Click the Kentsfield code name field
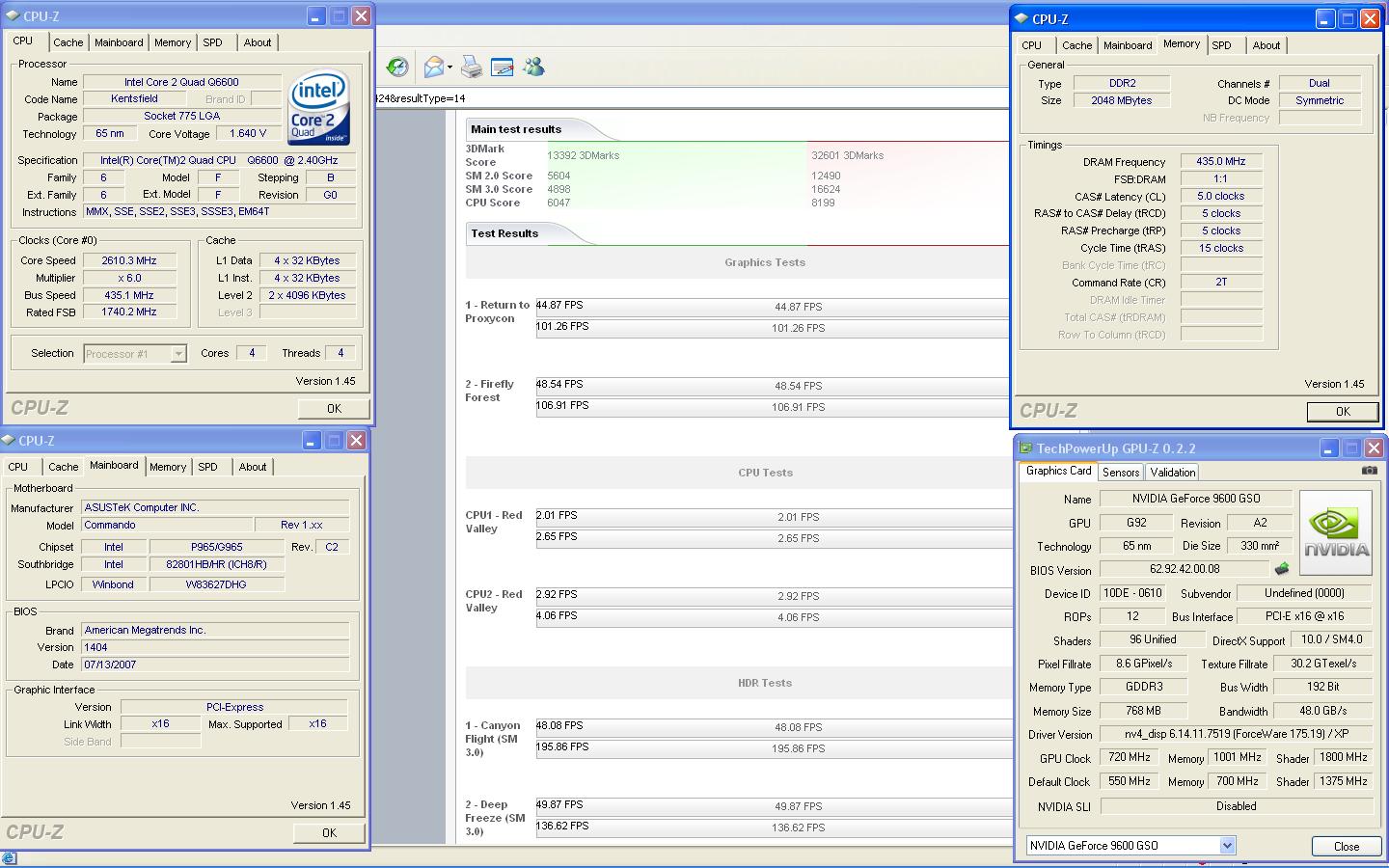 pos(134,98)
